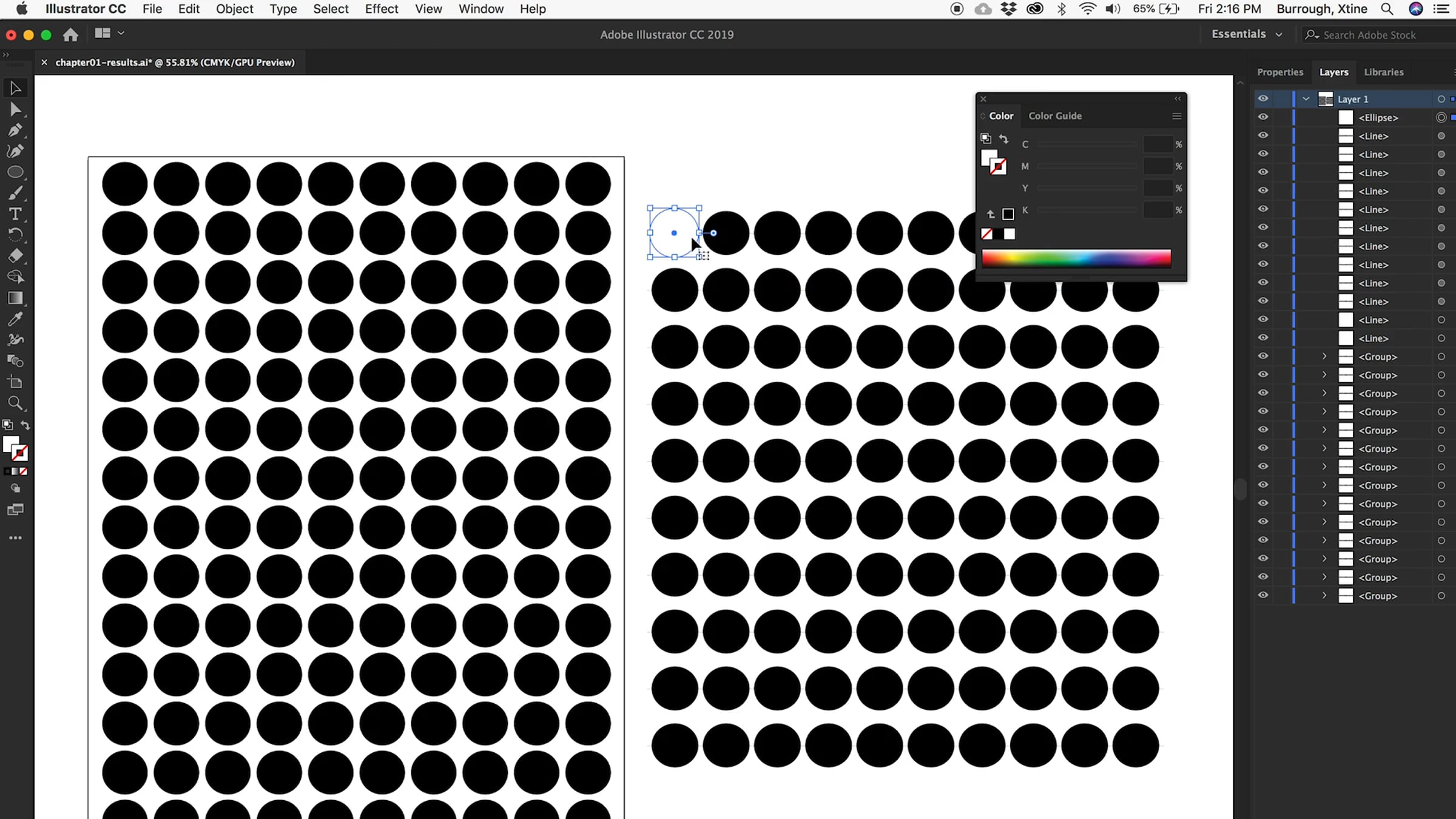
Task: Pick the Ellipse tool
Action: pyautogui.click(x=15, y=172)
